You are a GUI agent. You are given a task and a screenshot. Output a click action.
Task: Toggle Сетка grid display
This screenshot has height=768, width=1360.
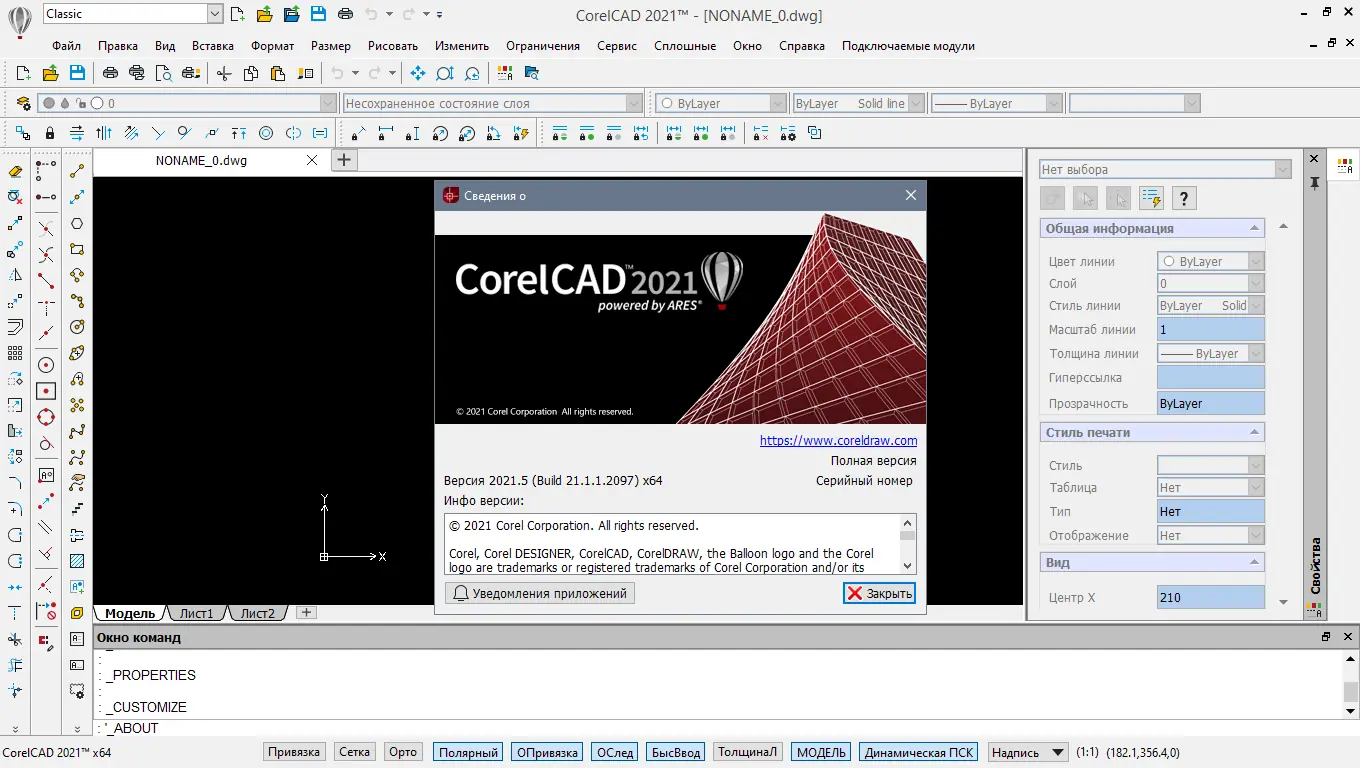(354, 752)
